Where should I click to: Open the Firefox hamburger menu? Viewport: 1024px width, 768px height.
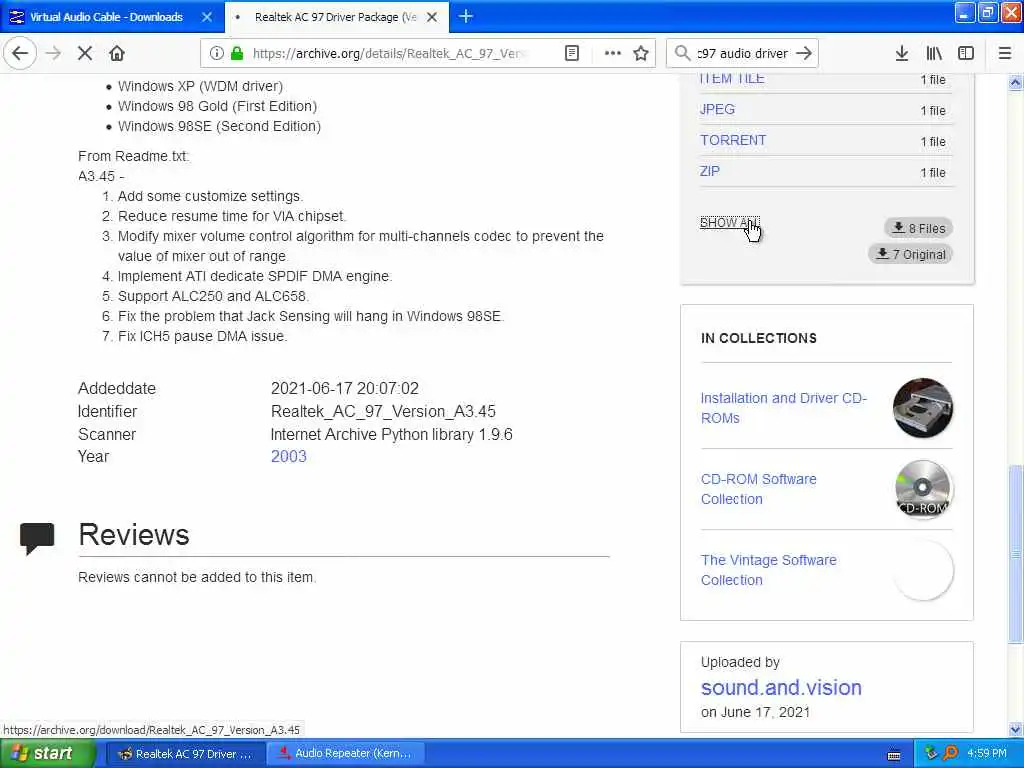[1005, 53]
